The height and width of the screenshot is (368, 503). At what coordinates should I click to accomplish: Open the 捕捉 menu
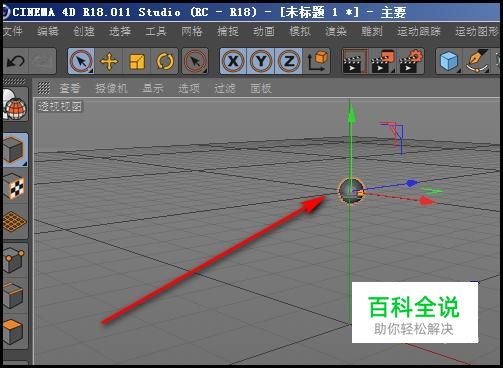tap(228, 32)
